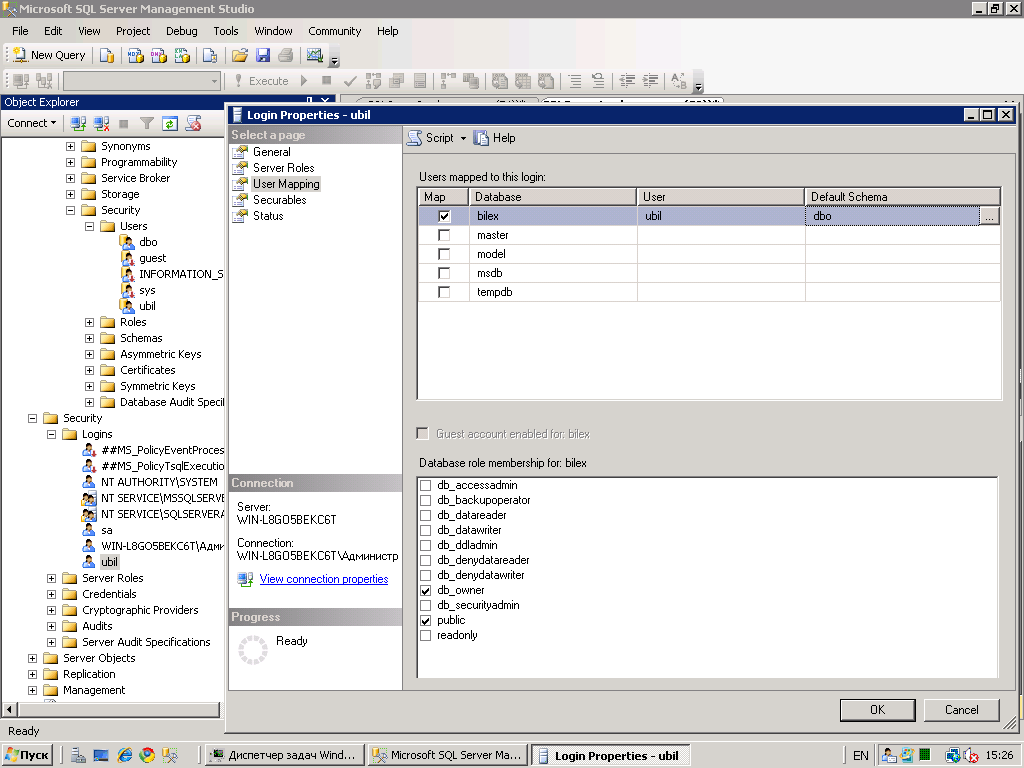Click the Connect Object Explorer icon
This screenshot has width=1024, height=768.
(x=78, y=123)
